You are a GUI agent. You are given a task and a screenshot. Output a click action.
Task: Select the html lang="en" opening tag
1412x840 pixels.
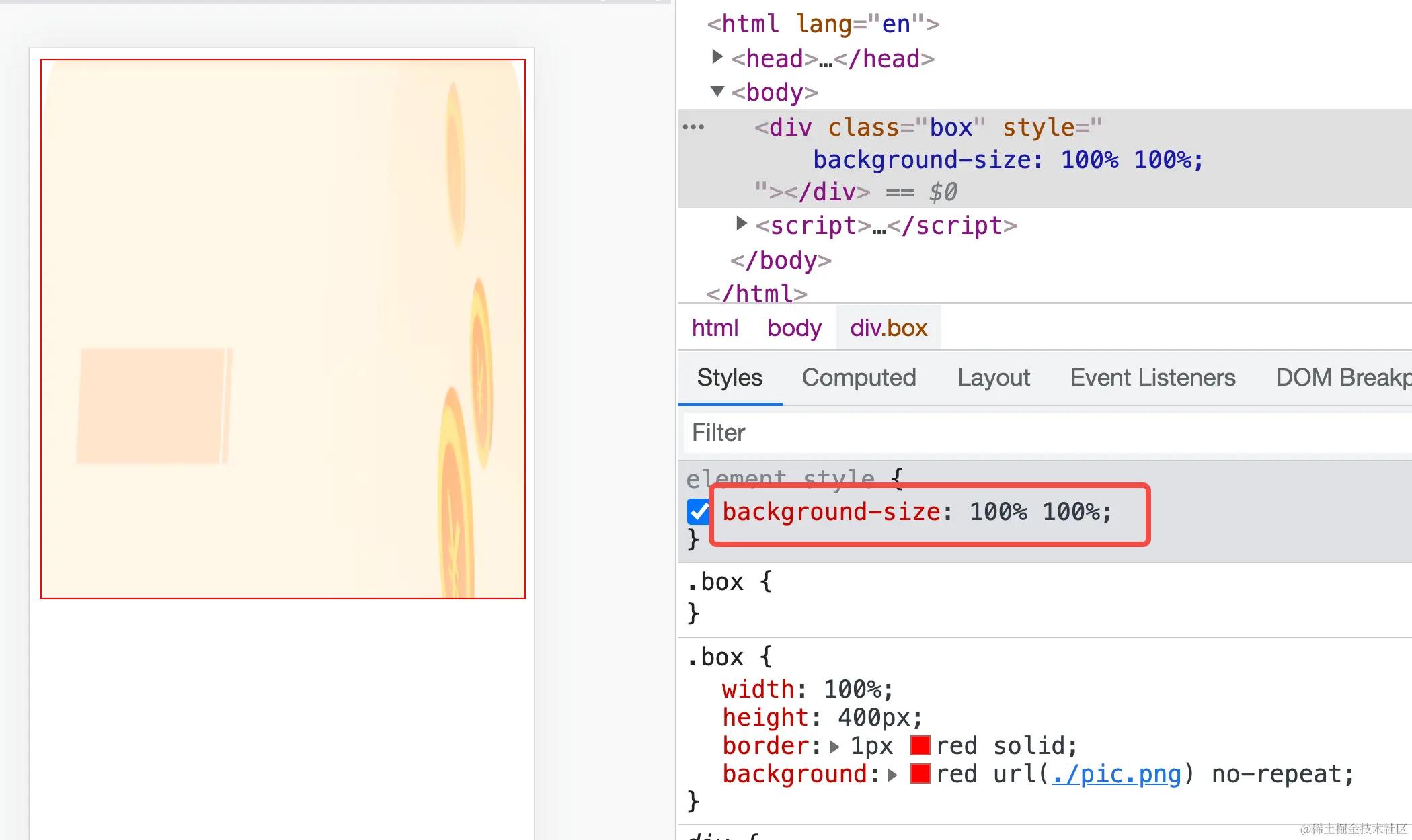(823, 24)
